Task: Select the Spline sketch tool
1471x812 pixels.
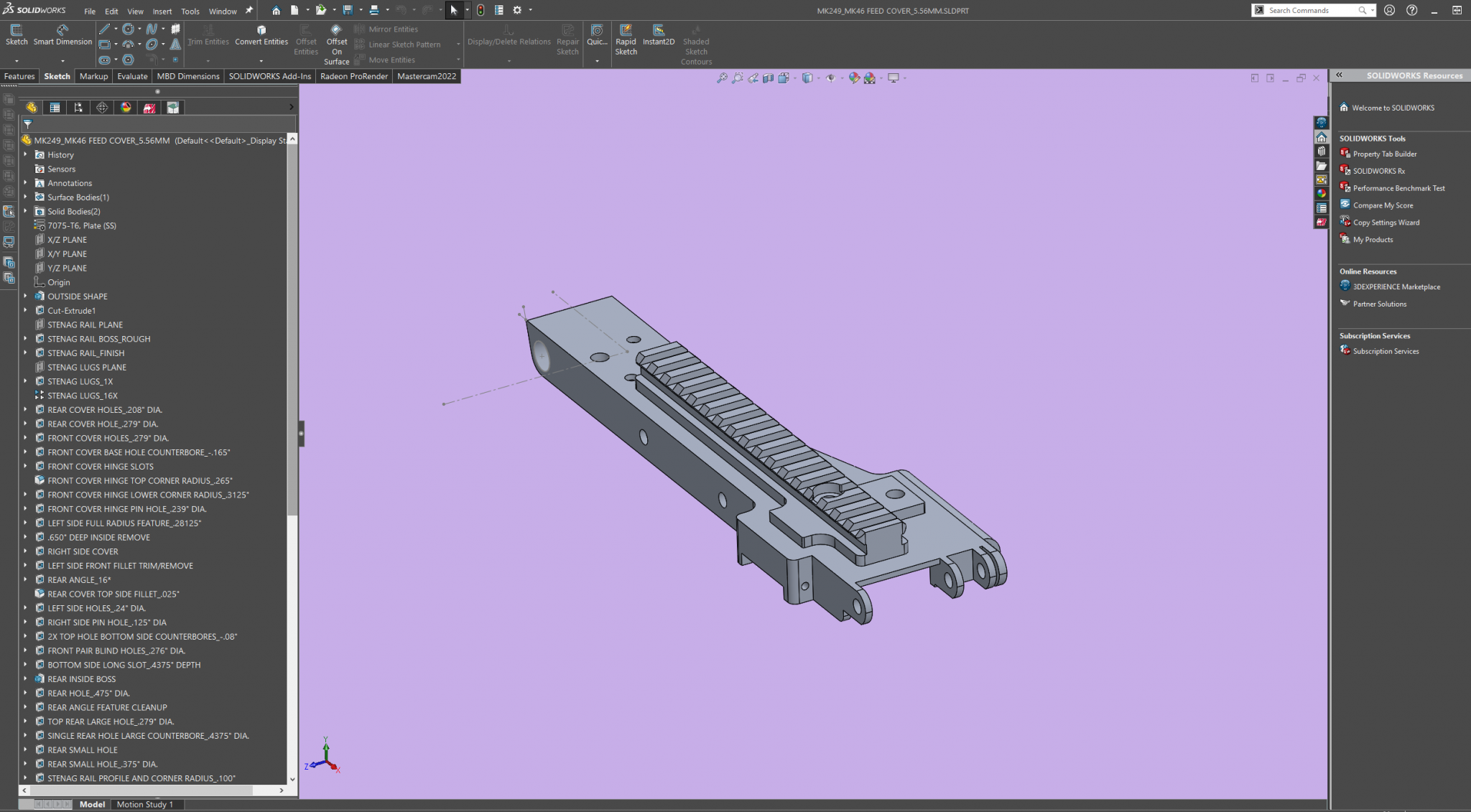Action: pyautogui.click(x=152, y=29)
